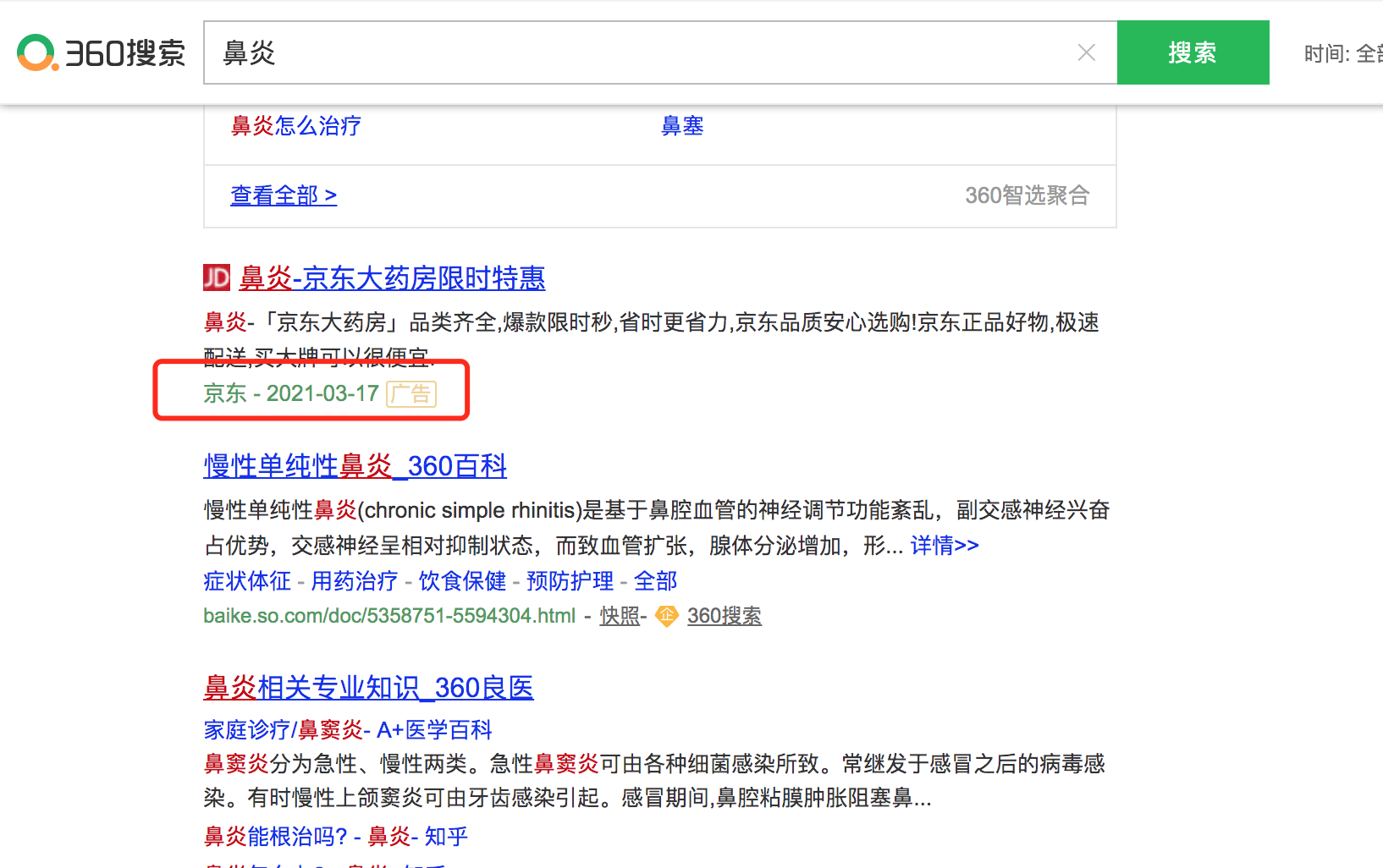Click the 京东大药房 ad description text
This screenshot has height=868, width=1383.
click(652, 338)
